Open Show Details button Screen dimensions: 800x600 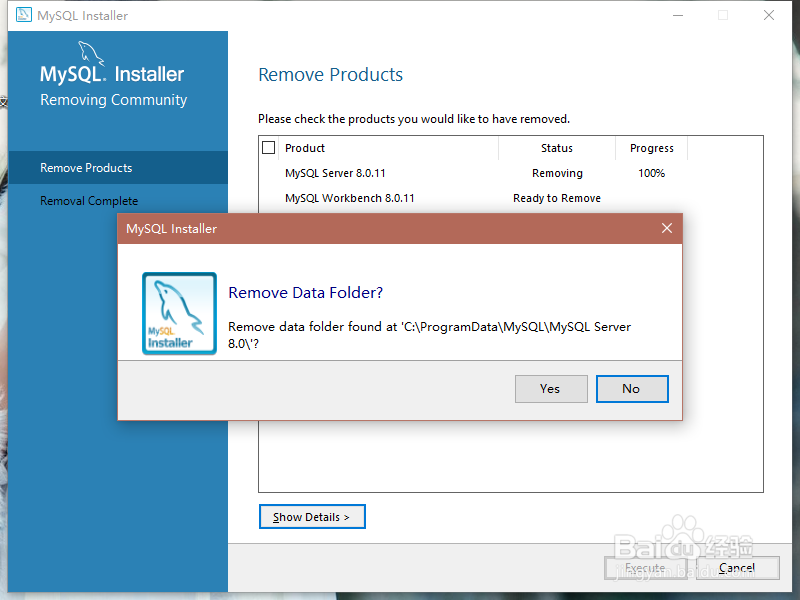click(312, 516)
